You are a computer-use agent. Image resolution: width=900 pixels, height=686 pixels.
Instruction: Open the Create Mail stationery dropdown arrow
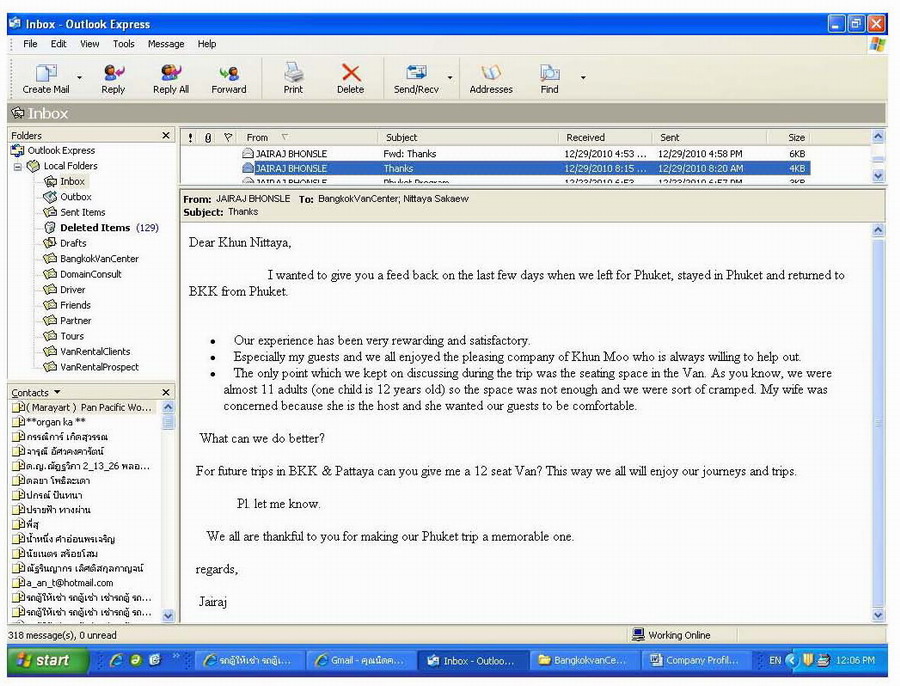79,77
